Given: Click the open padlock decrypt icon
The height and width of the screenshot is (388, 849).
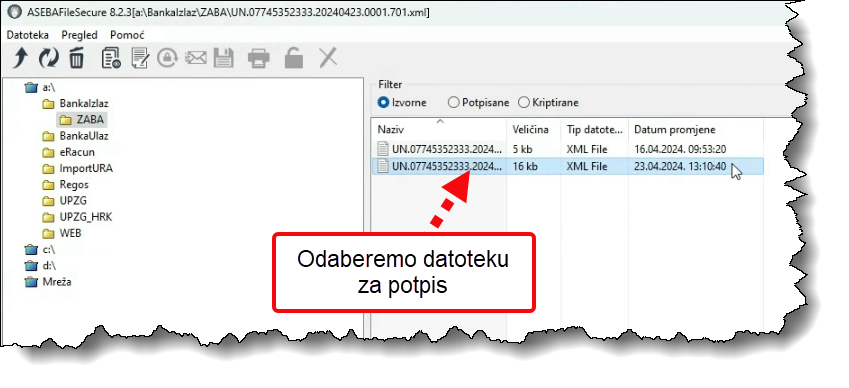Looking at the screenshot, I should (x=293, y=57).
